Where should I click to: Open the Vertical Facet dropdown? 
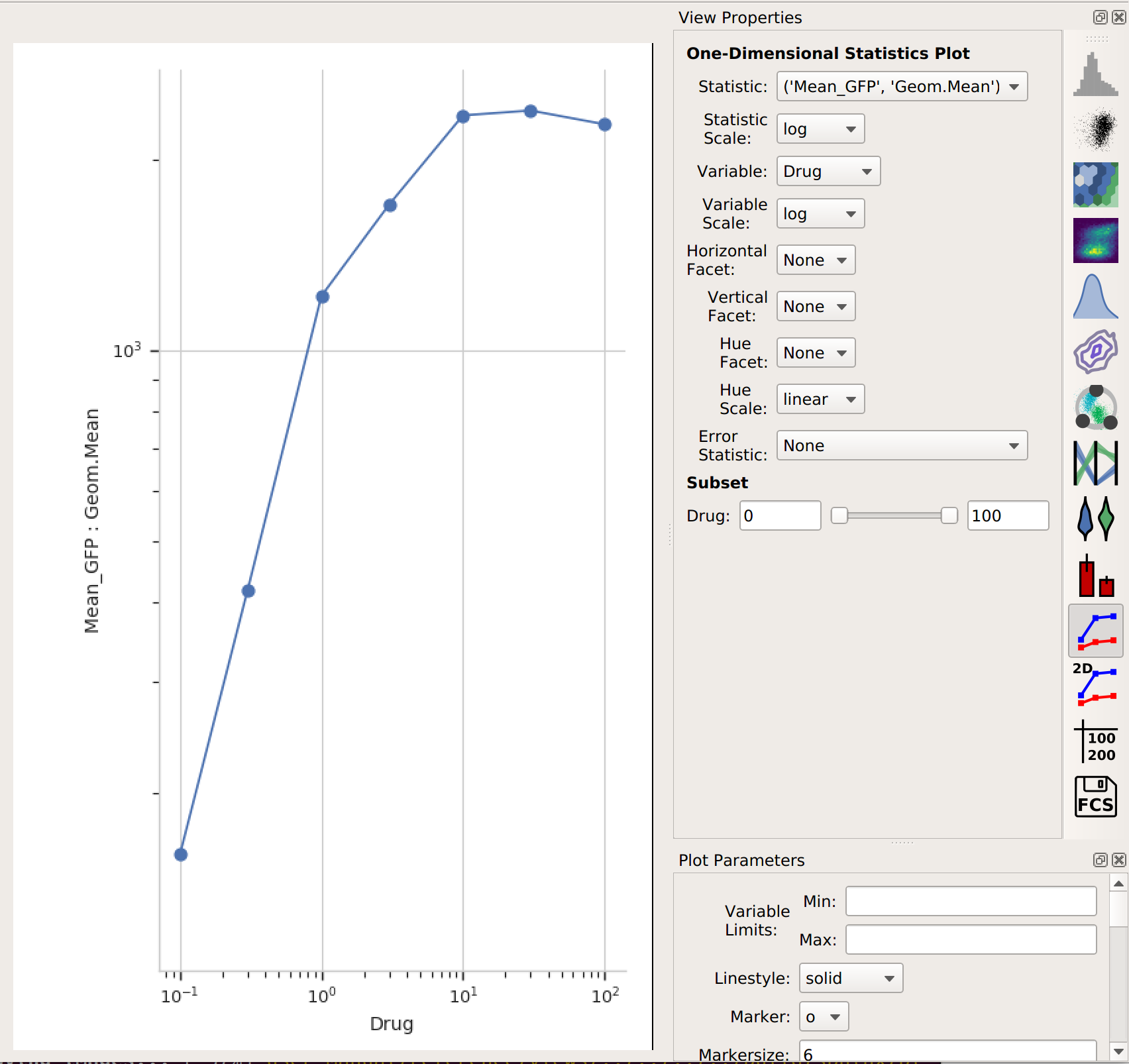pos(816,307)
